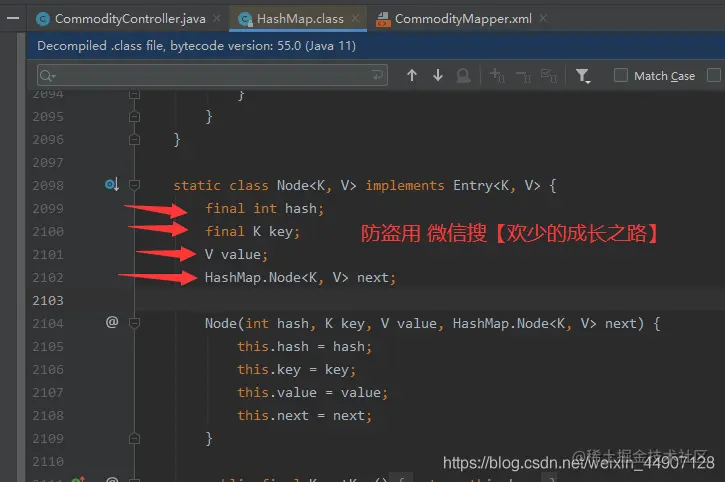Click 'this.next = next;' statement
This screenshot has width=725, height=482.
304,415
